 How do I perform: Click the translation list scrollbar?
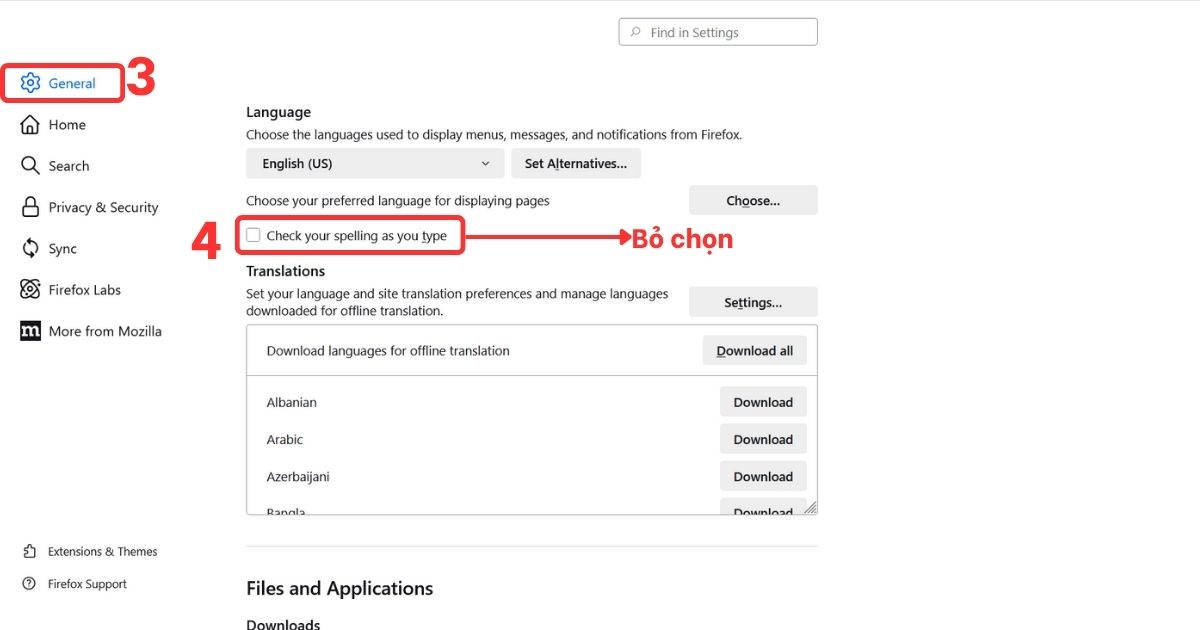tap(812, 440)
